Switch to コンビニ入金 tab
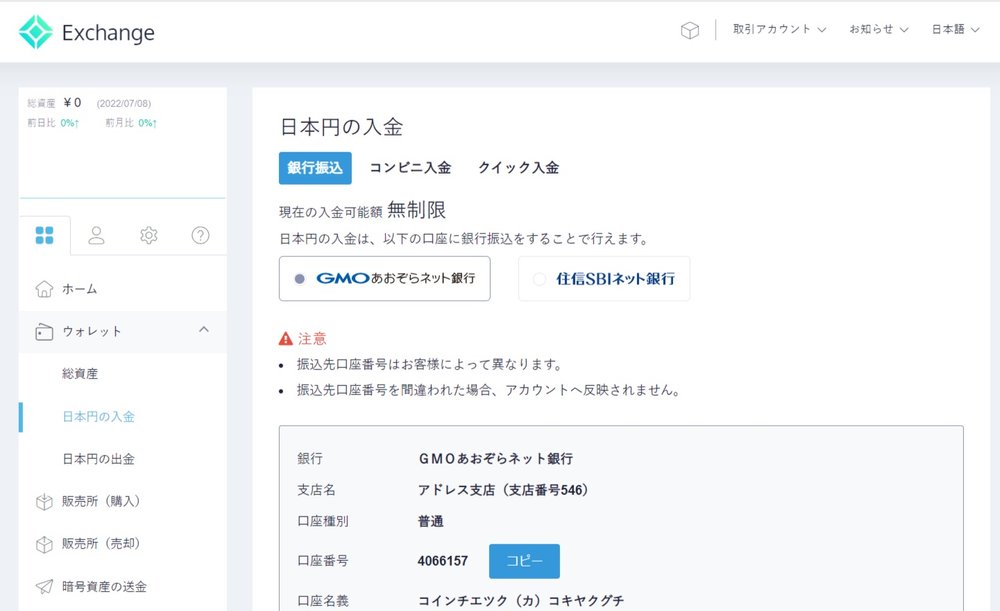Screen dimensions: 1000x611 point(410,168)
